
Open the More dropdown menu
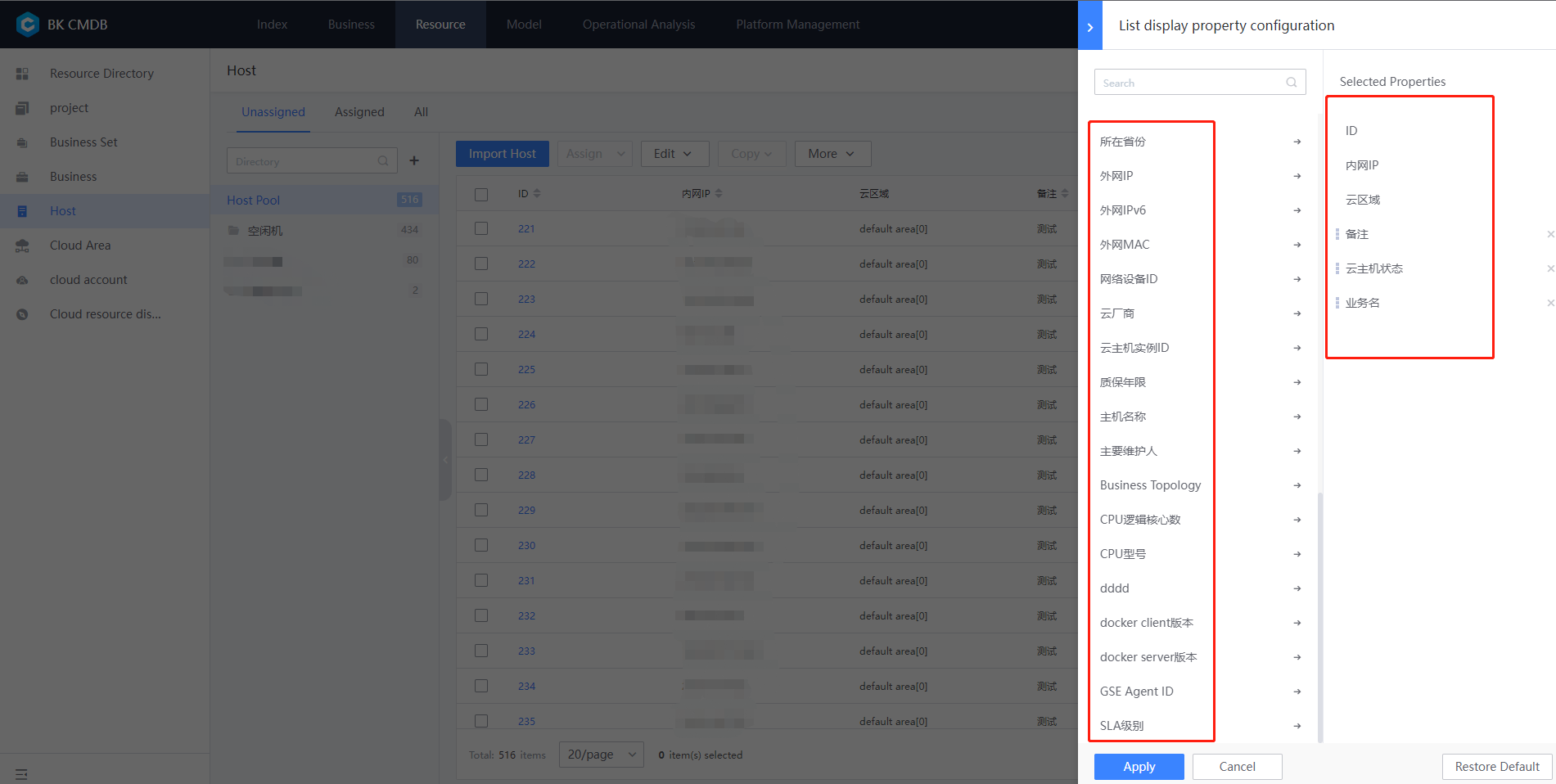832,153
